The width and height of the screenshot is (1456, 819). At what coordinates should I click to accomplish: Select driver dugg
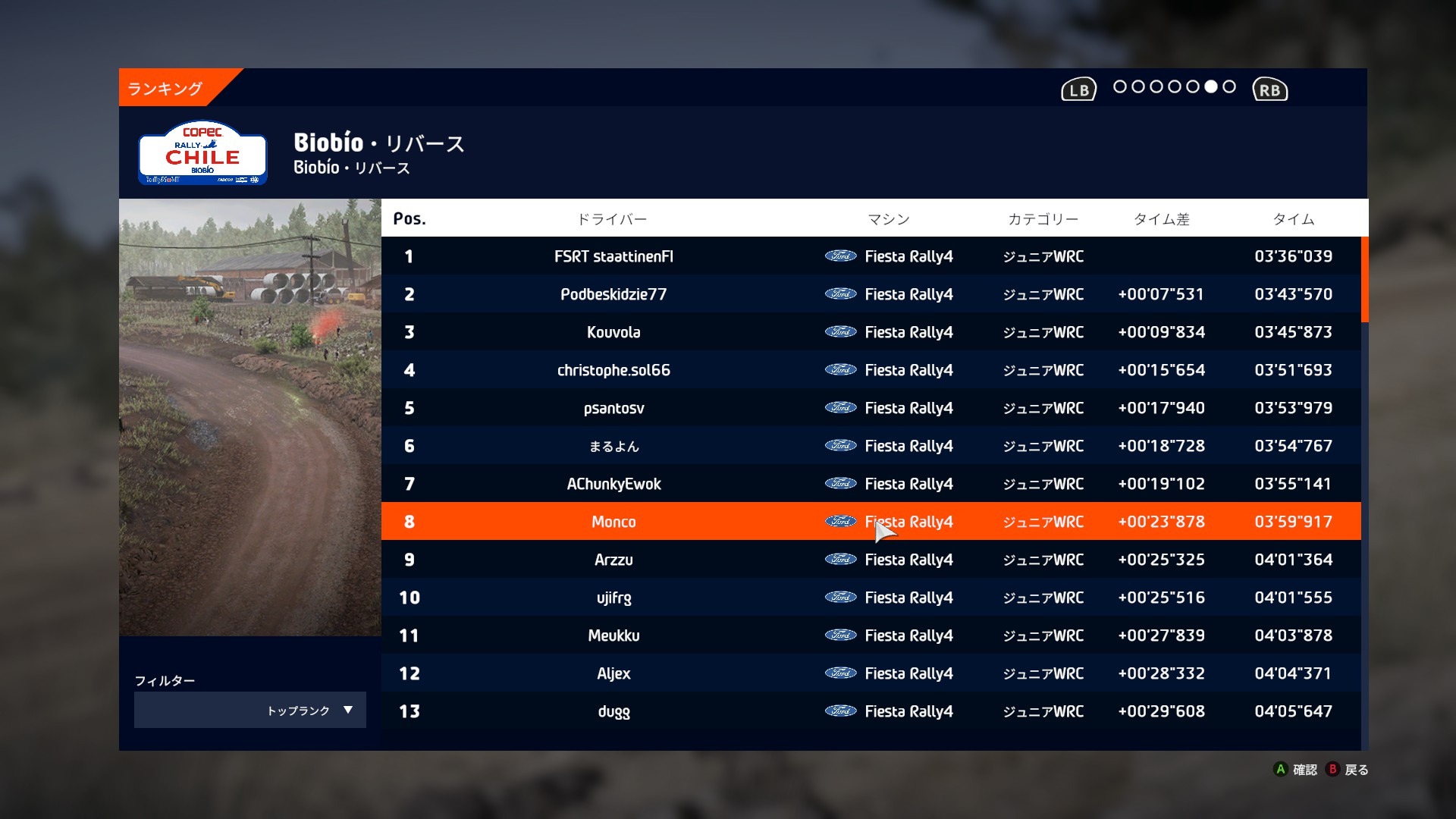coord(613,712)
